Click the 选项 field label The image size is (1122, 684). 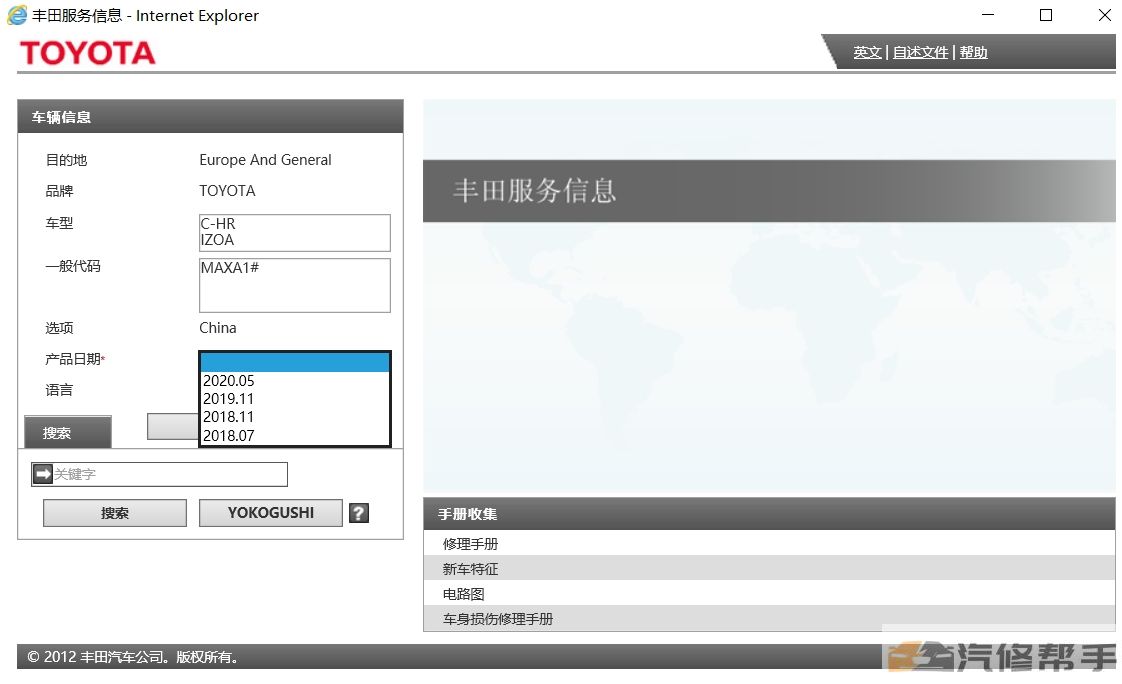point(59,328)
